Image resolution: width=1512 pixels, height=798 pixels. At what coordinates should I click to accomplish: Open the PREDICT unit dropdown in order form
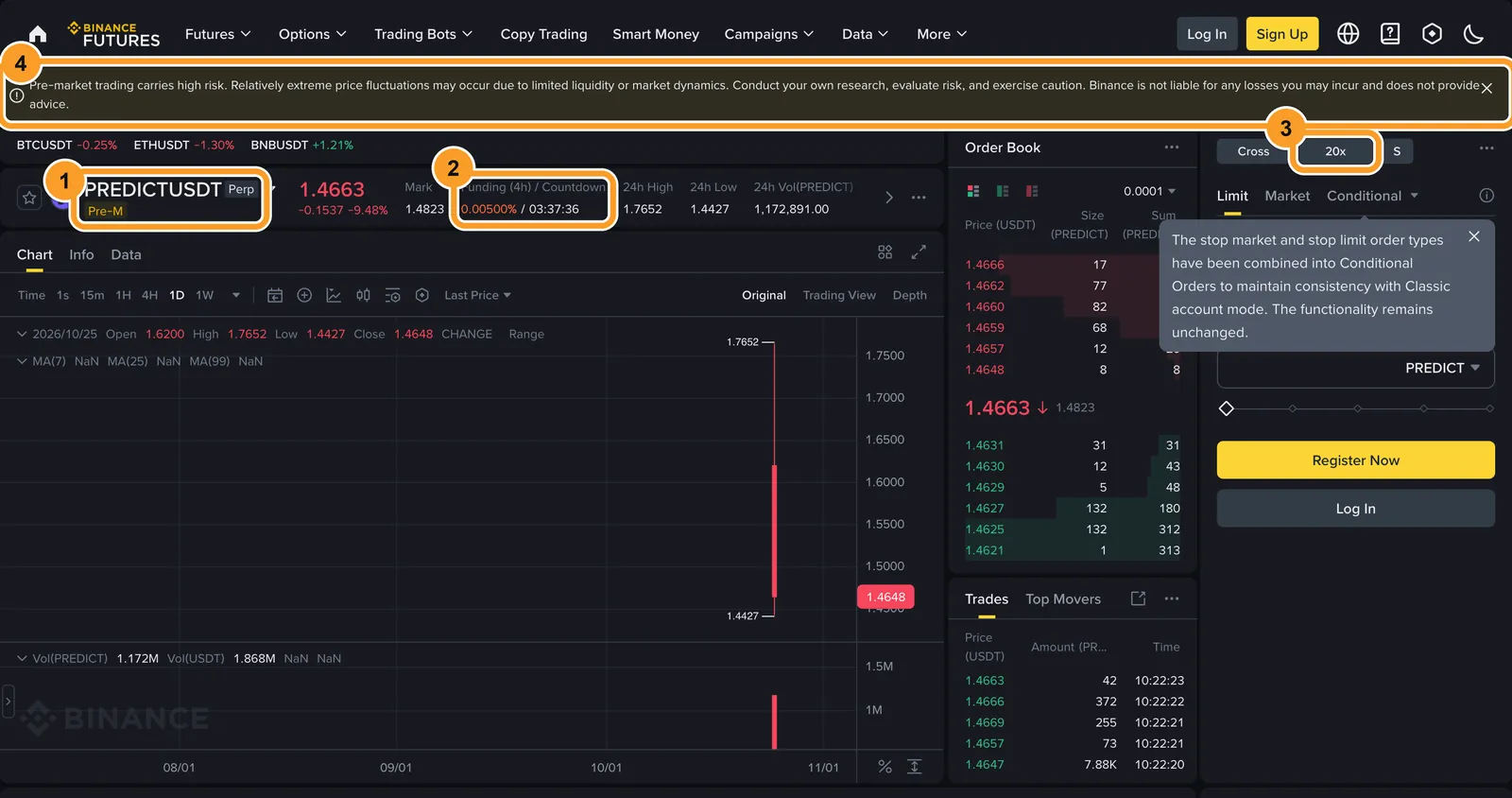click(x=1443, y=368)
